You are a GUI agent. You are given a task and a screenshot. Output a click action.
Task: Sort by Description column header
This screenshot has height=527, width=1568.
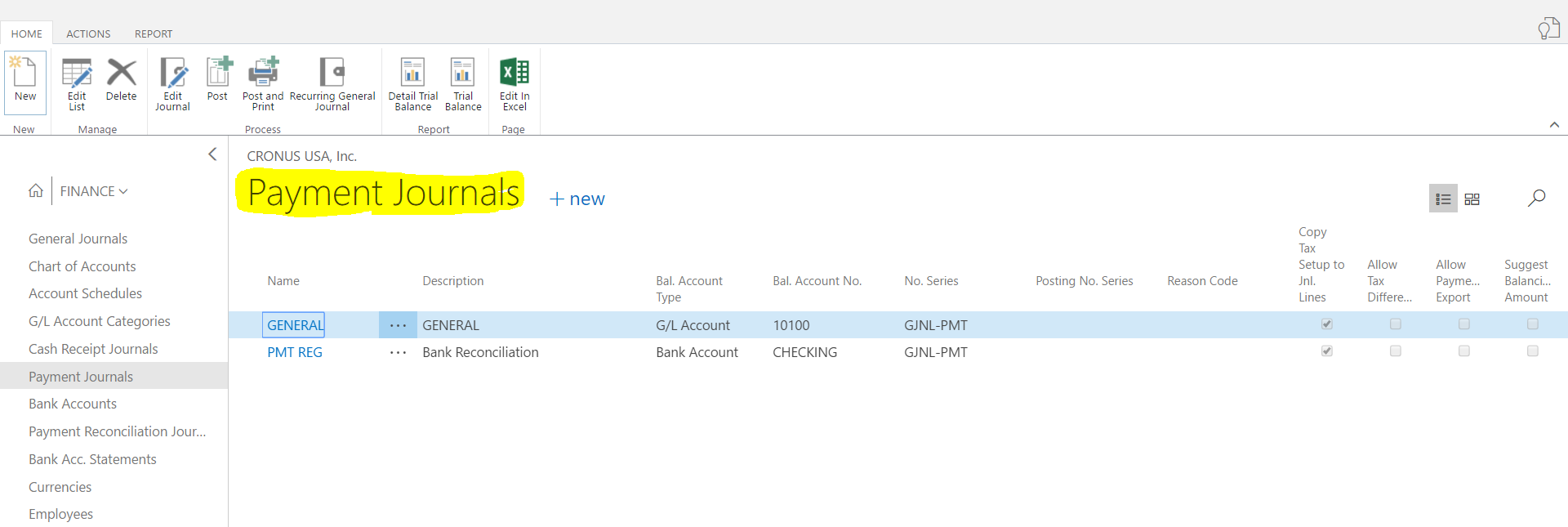pos(452,281)
